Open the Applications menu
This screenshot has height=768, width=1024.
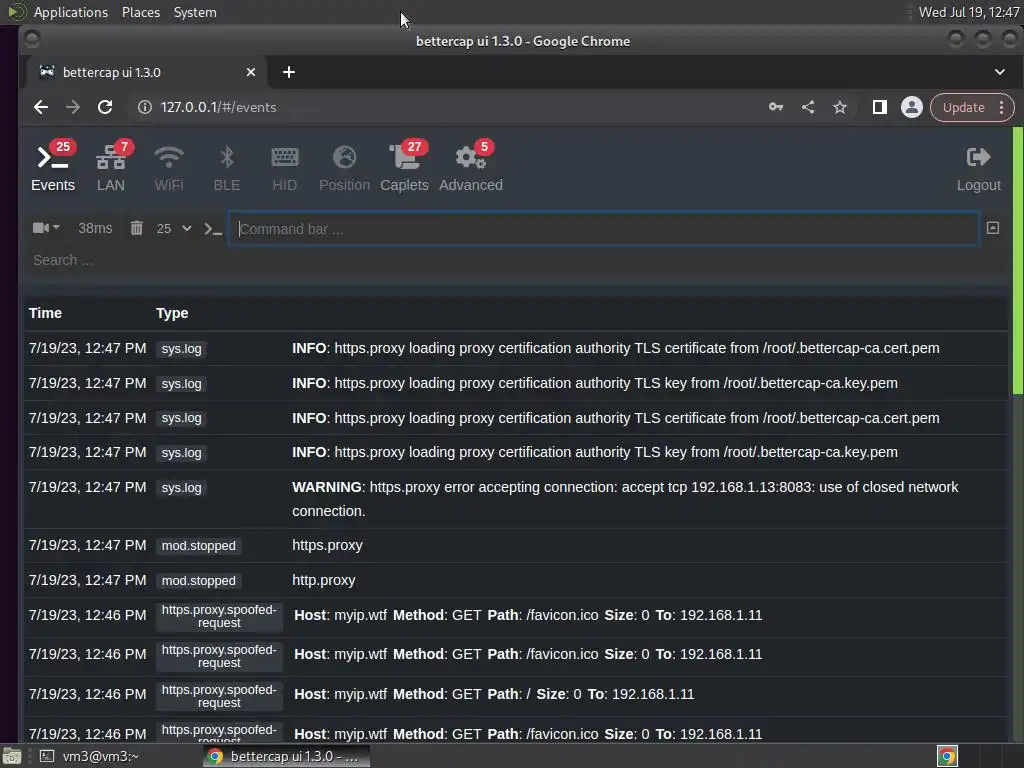click(x=71, y=12)
